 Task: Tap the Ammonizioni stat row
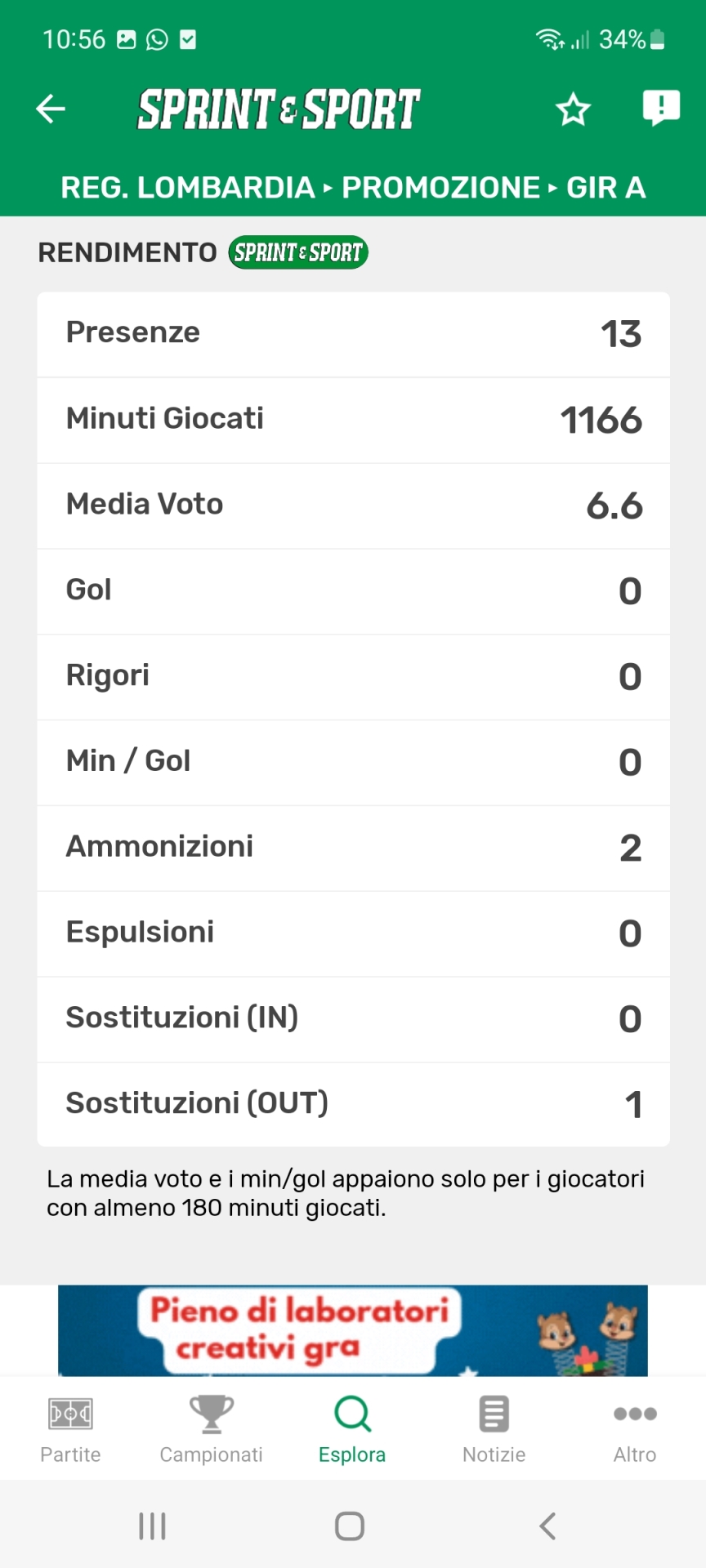coord(353,848)
